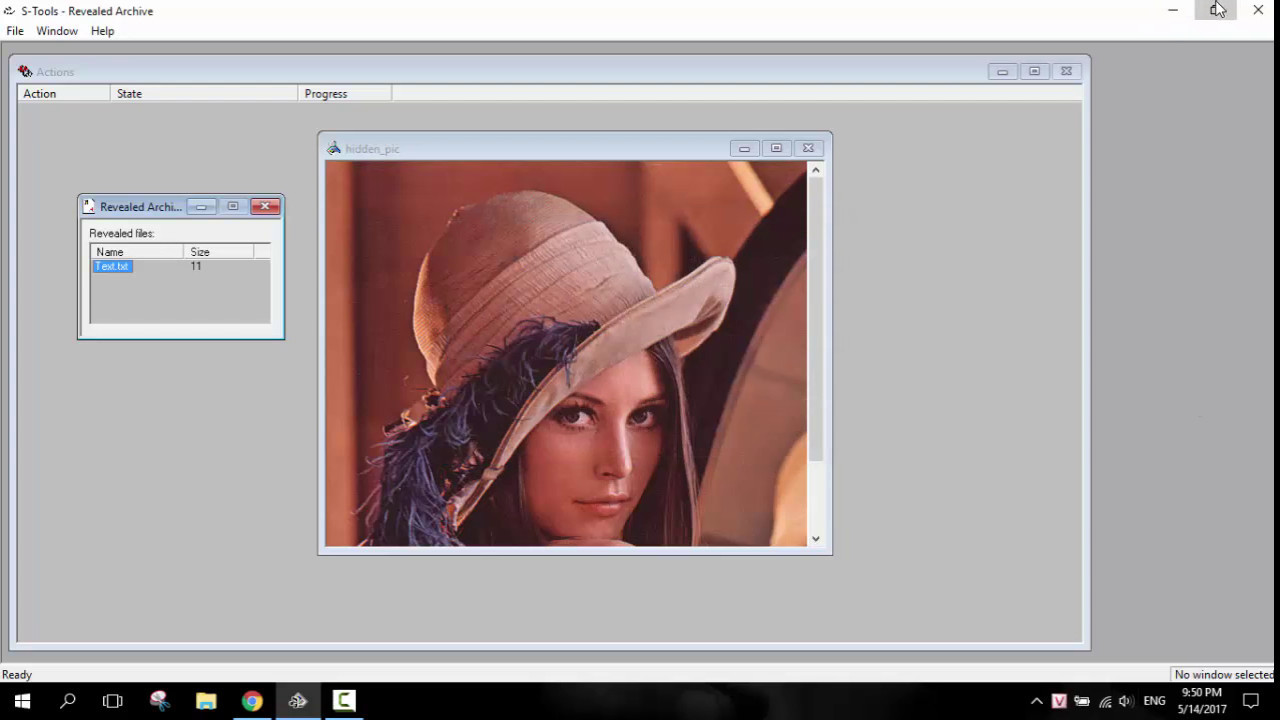1280x720 pixels.
Task: Click the size value 11 of Text.txt
Action: [196, 266]
